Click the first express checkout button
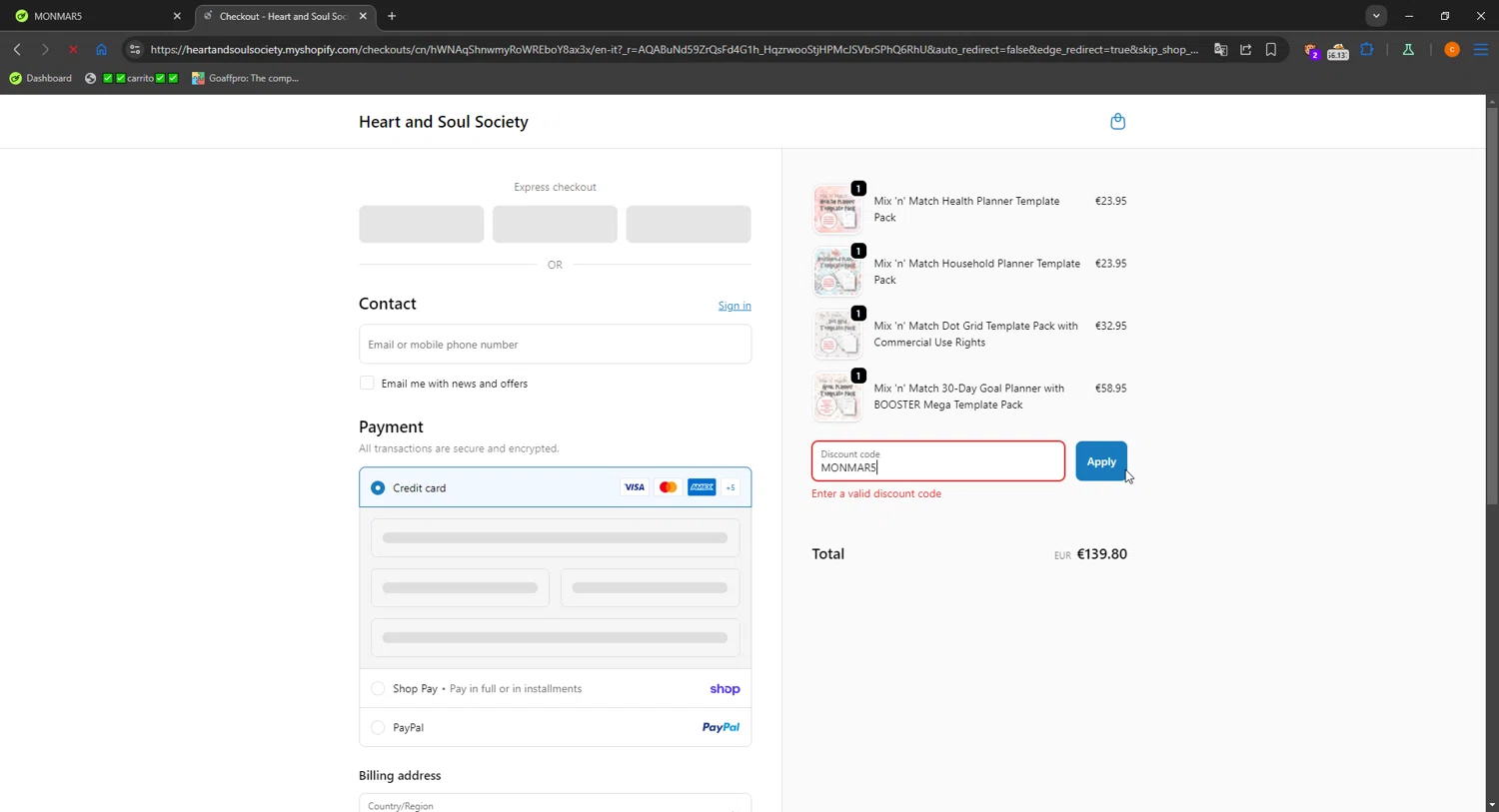The image size is (1499, 812). [422, 224]
